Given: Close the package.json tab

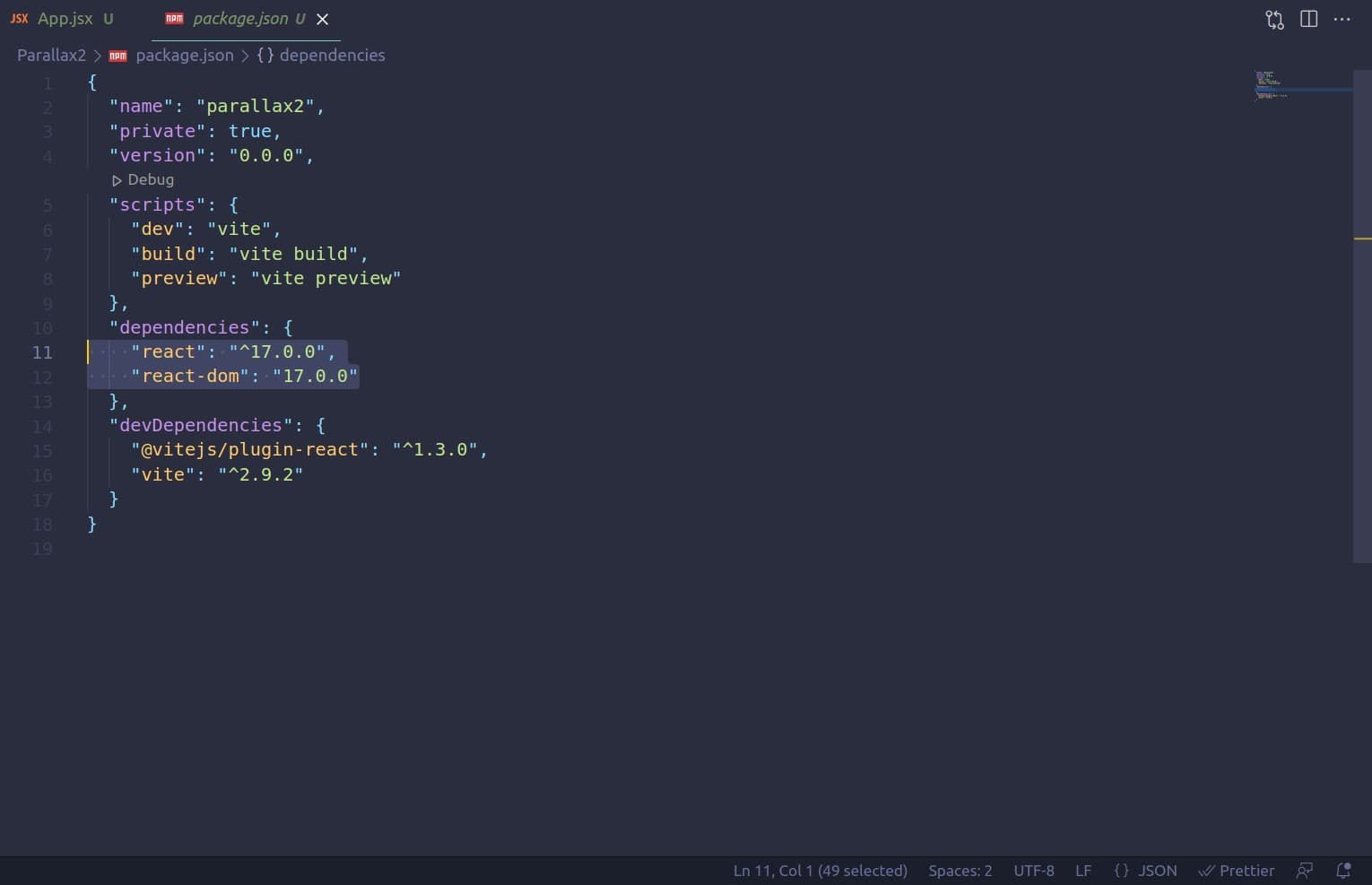Looking at the screenshot, I should click(x=323, y=19).
